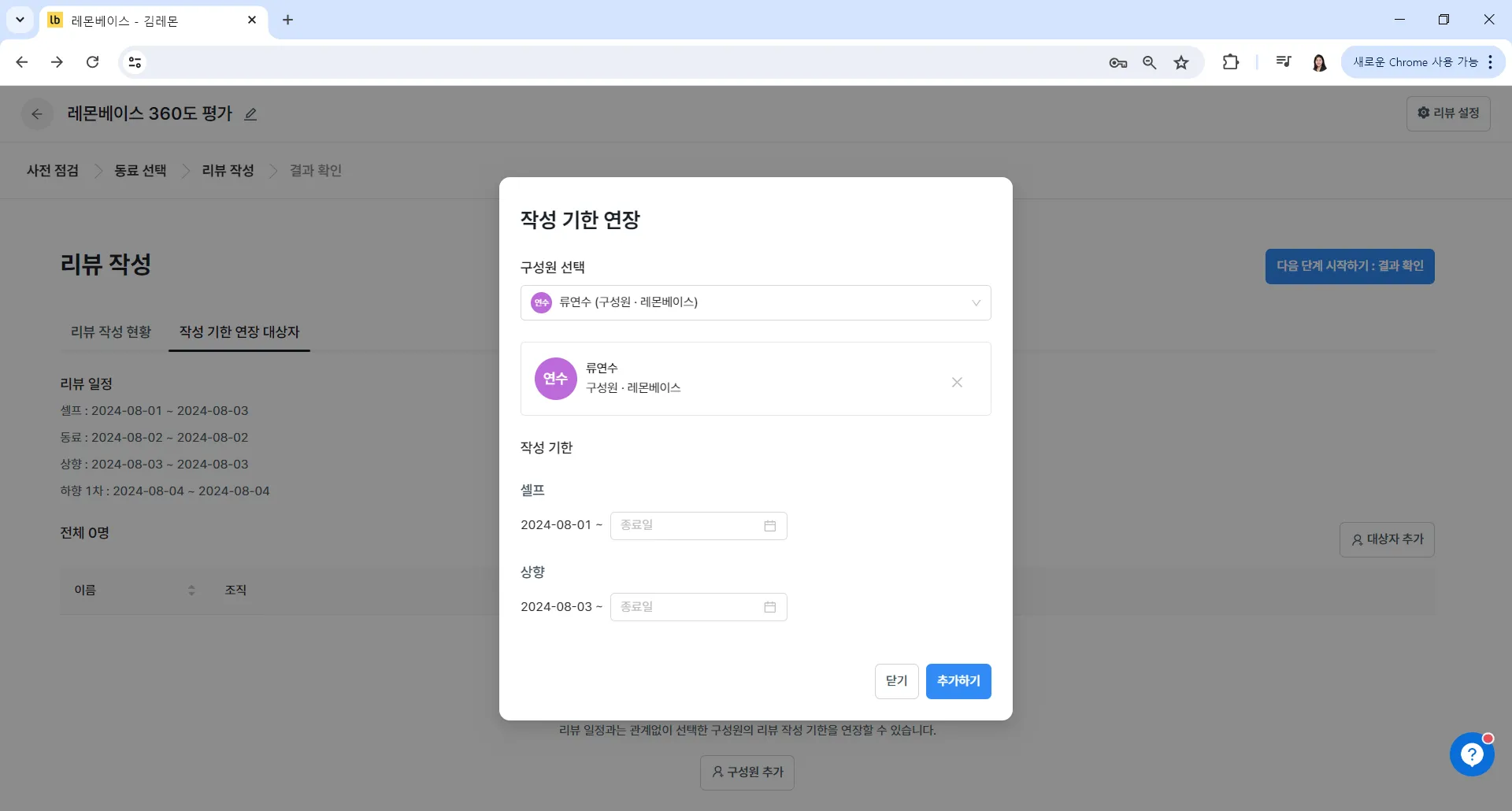Open 리뷰 설정

point(1448,113)
